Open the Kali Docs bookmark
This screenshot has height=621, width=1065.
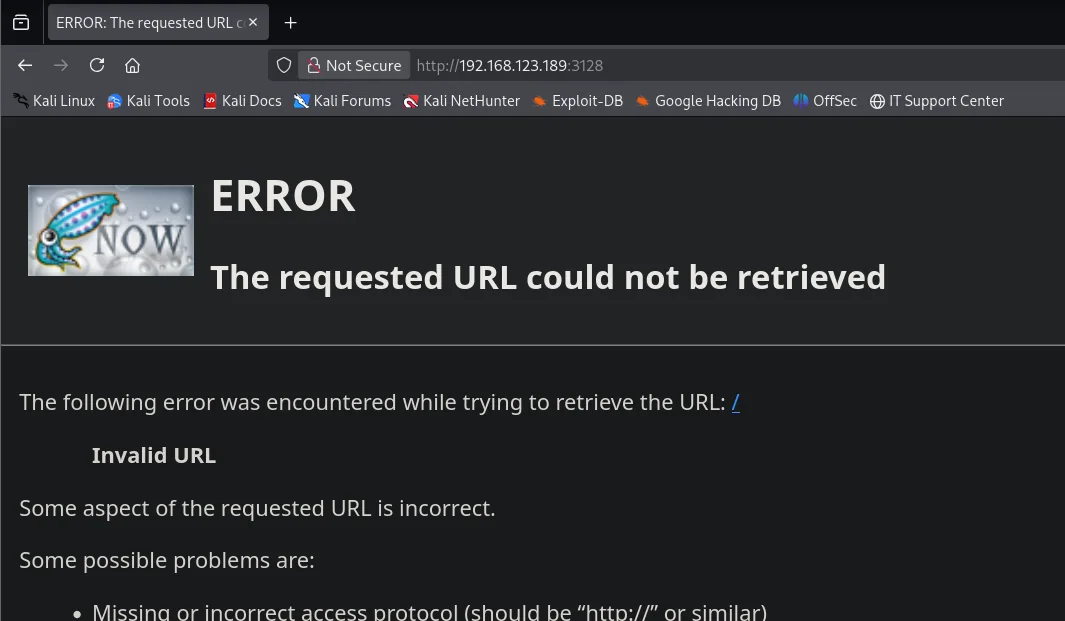click(x=242, y=101)
